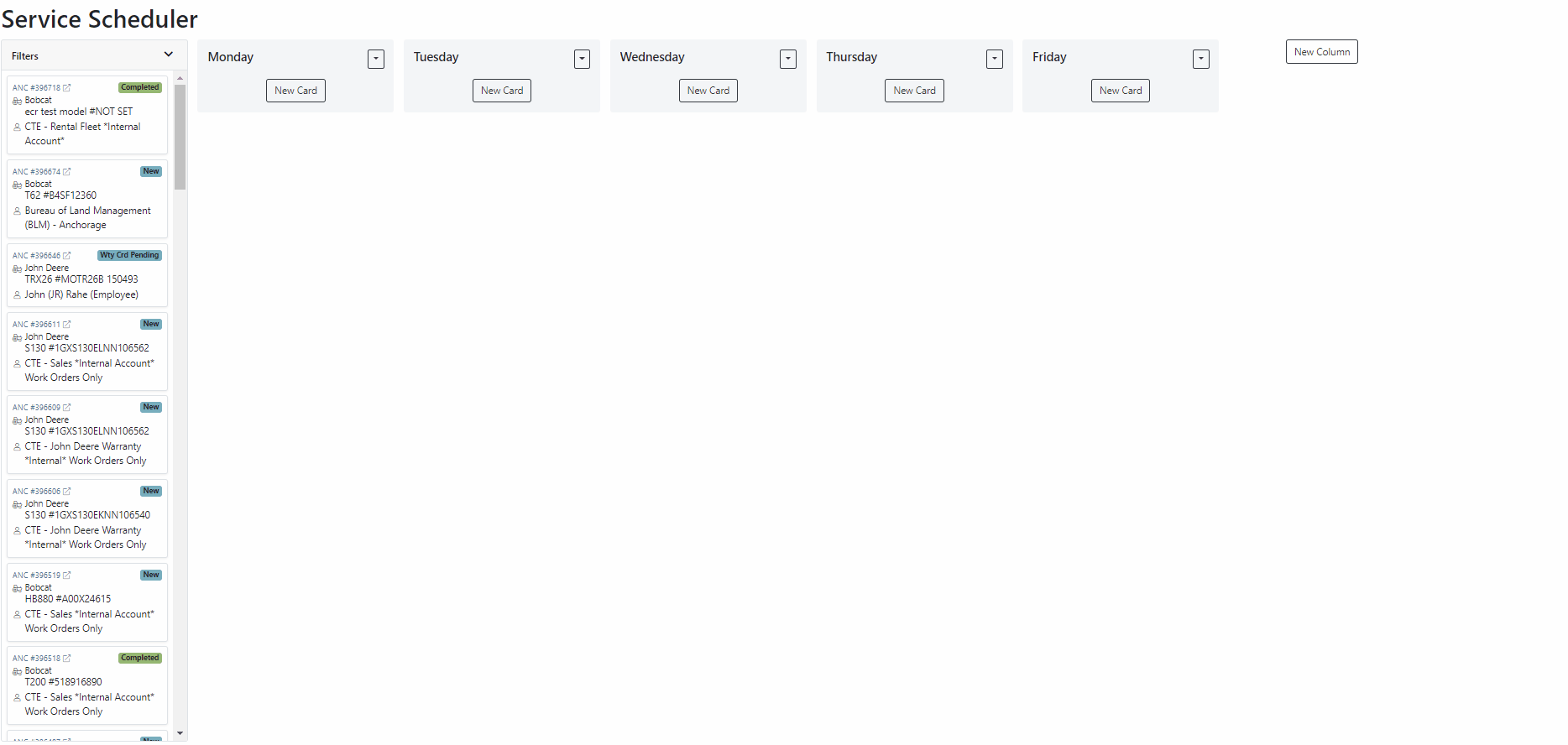Click customer icon beside Bureau of Land Management
Screen dimensions: 1568x745
(17, 211)
